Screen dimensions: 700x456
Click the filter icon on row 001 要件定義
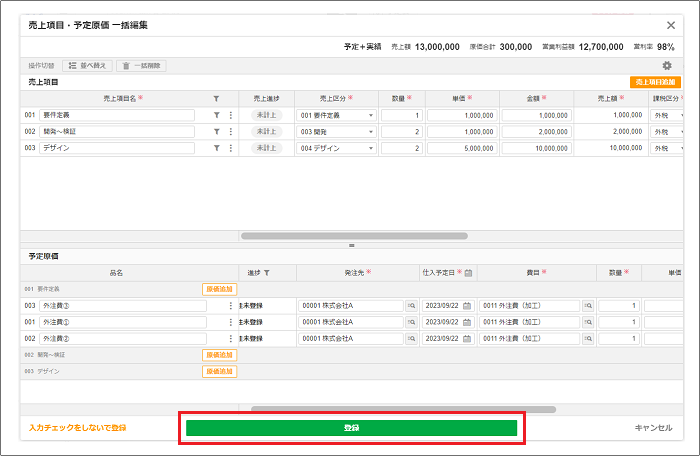(216, 115)
